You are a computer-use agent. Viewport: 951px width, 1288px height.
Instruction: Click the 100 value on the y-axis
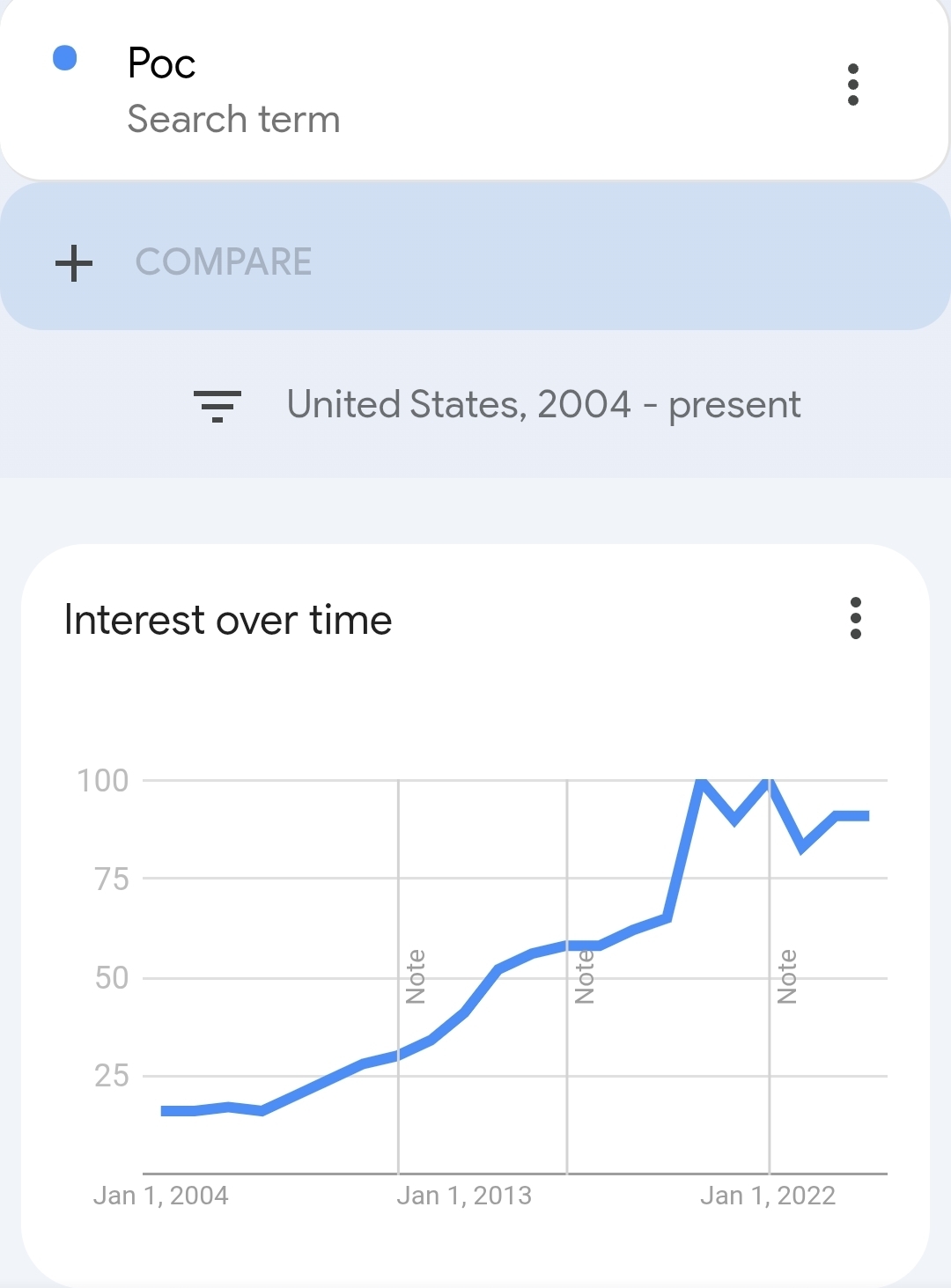(103, 780)
